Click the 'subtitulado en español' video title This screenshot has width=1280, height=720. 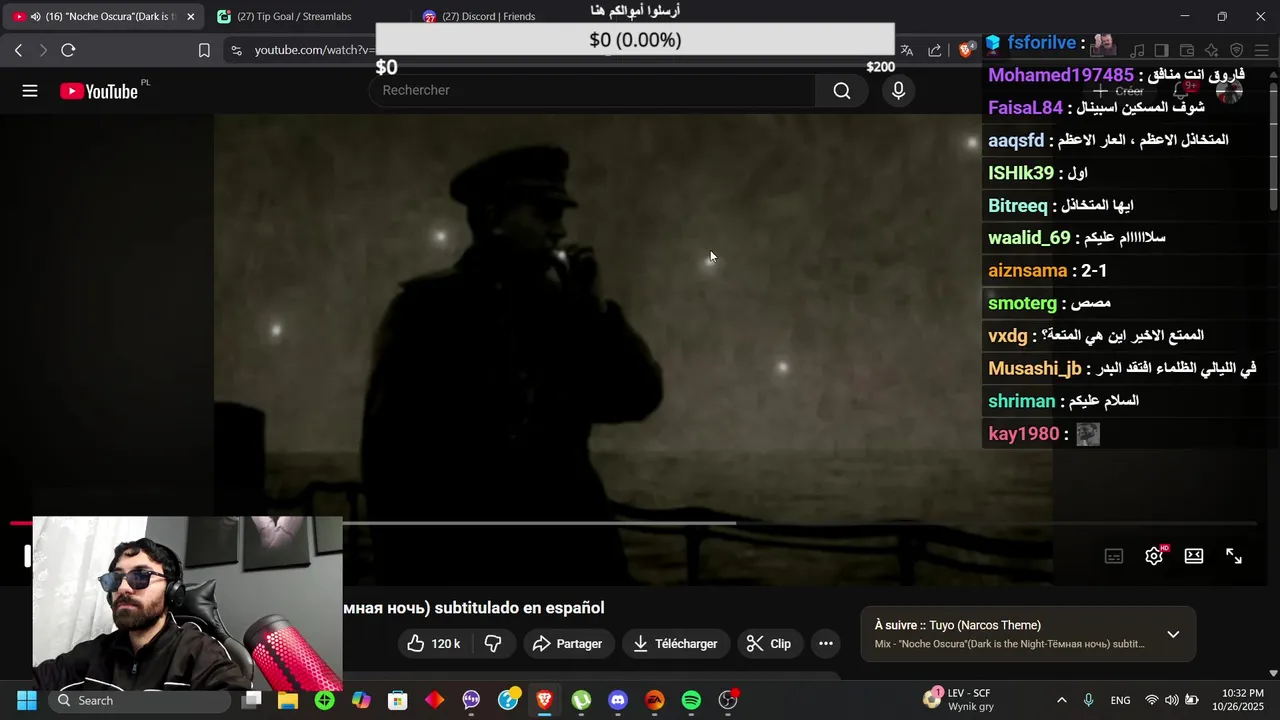(x=519, y=608)
